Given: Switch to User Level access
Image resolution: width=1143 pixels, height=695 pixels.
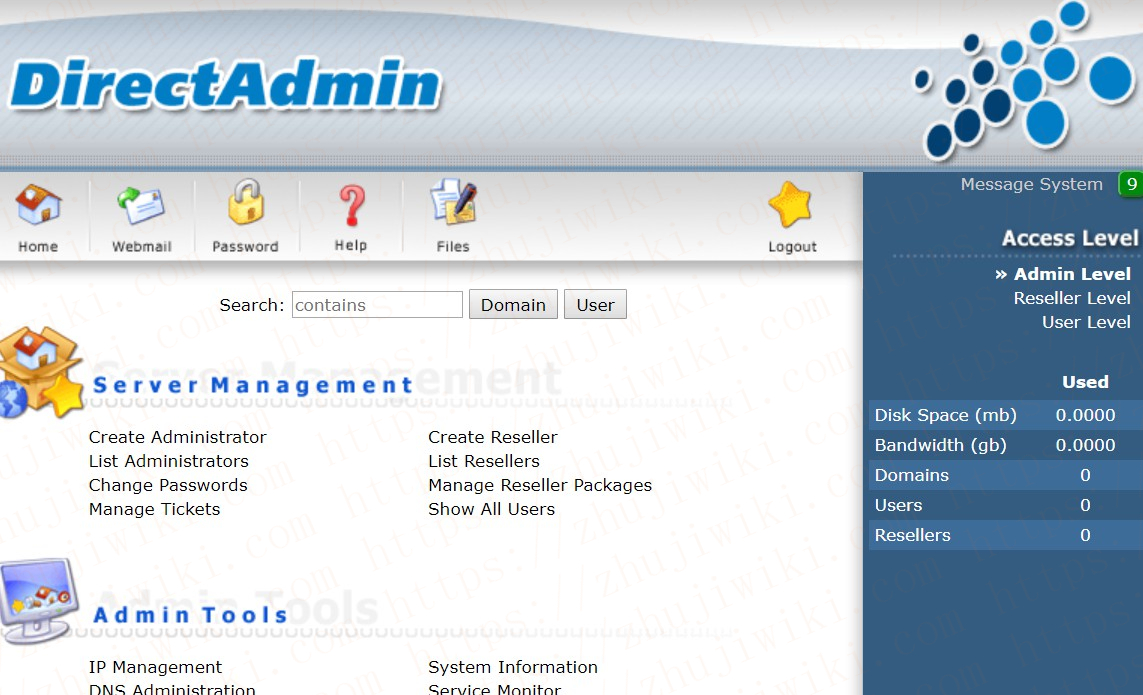Looking at the screenshot, I should (x=1086, y=322).
